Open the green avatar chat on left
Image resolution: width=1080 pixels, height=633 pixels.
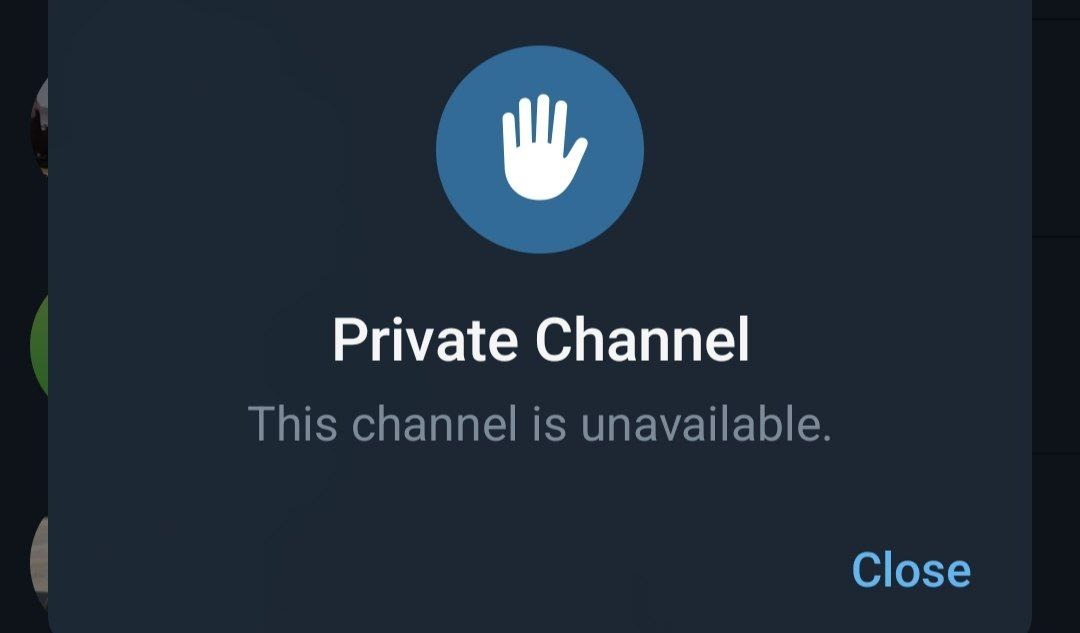(39, 344)
